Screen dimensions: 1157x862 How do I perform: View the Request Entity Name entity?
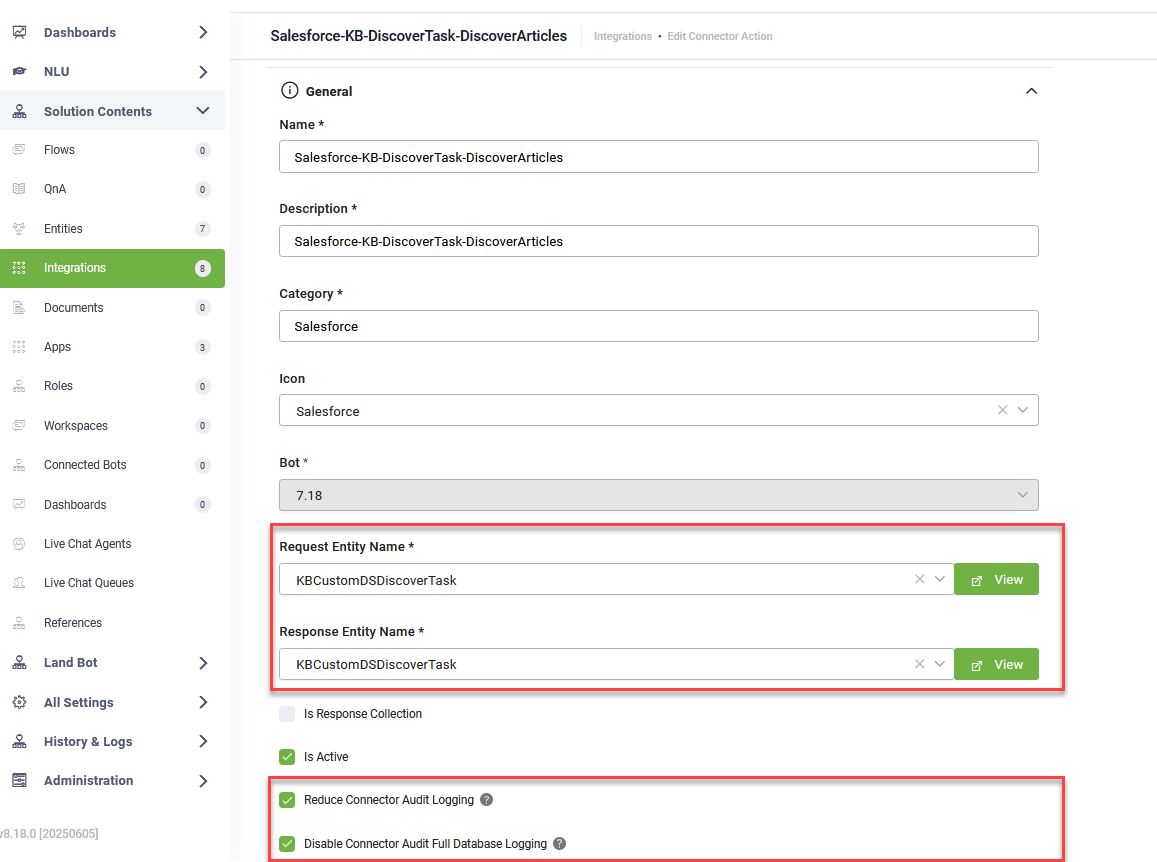[x=996, y=579]
